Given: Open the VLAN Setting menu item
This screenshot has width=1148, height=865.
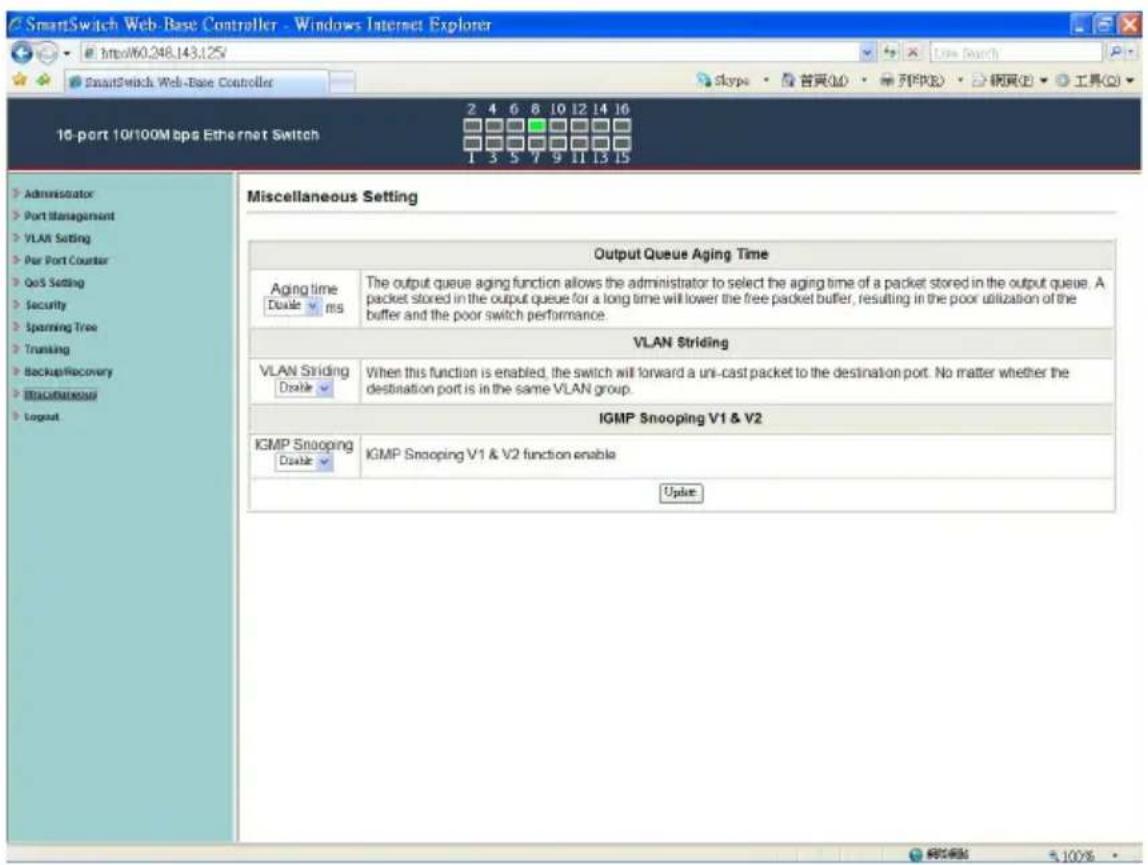Looking at the screenshot, I should 57,238.
